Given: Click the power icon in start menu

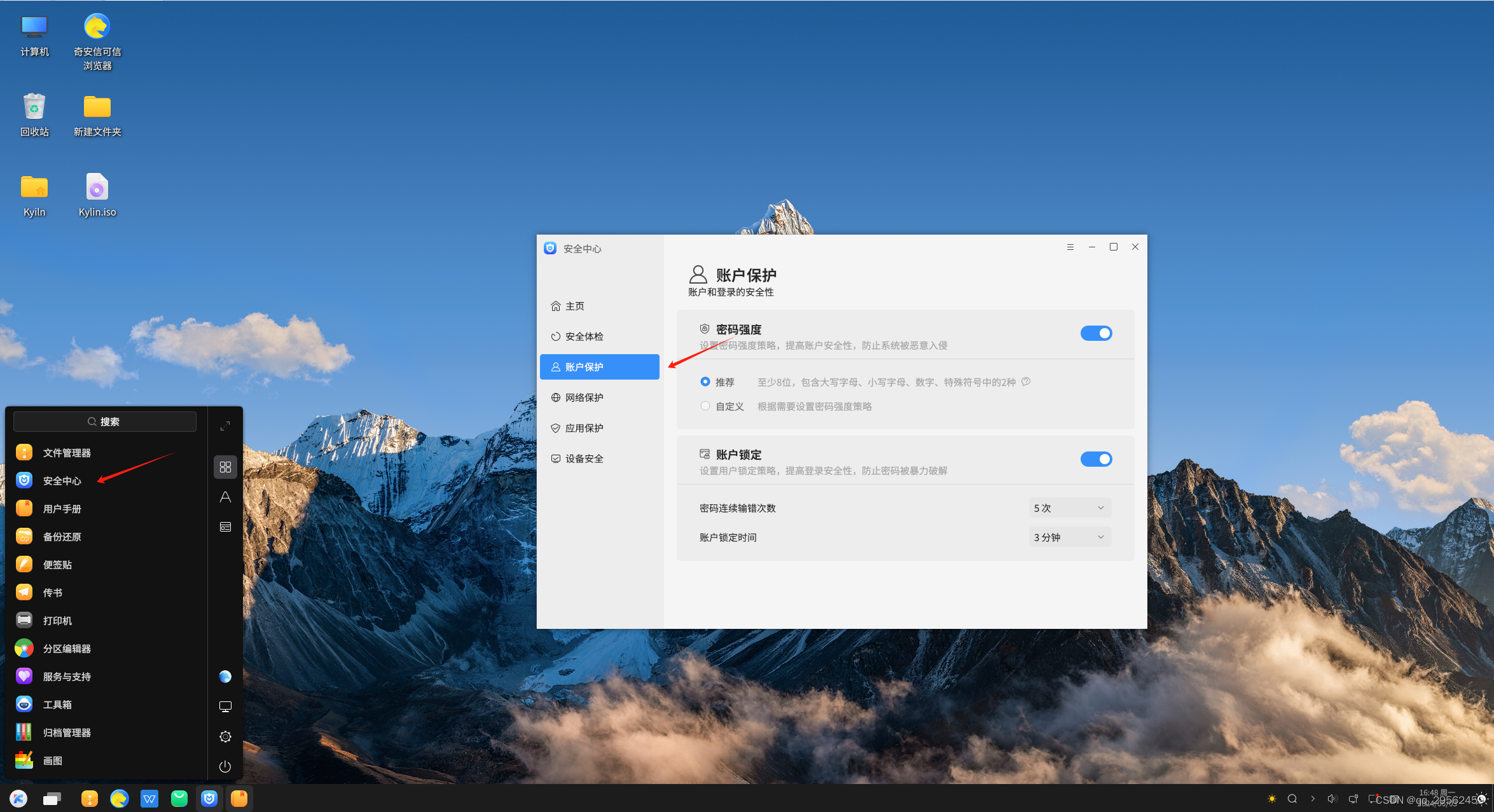Looking at the screenshot, I should 225,766.
